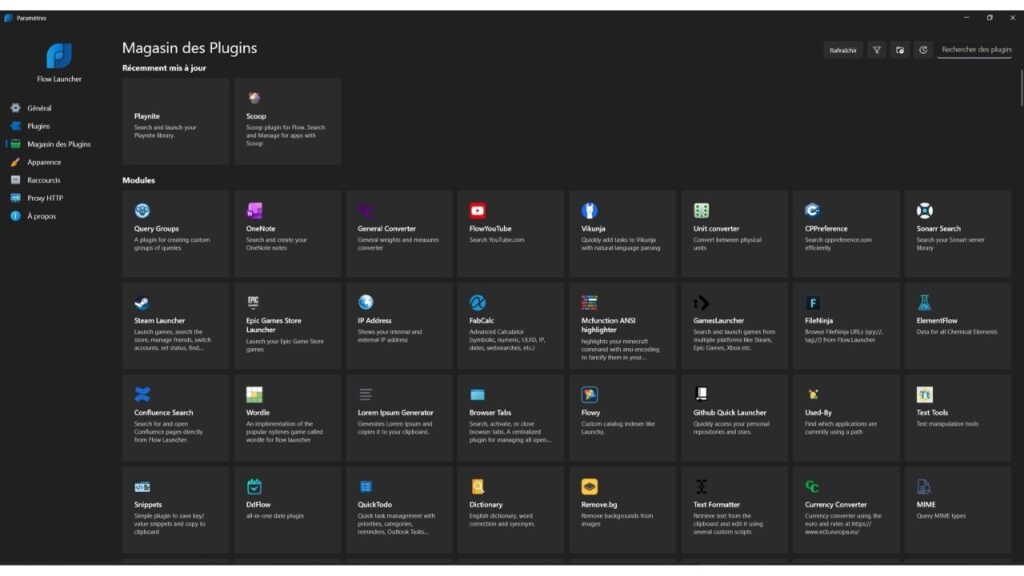Open the Scoop plugin title
Screen dimensions: 1024x576
point(256,116)
